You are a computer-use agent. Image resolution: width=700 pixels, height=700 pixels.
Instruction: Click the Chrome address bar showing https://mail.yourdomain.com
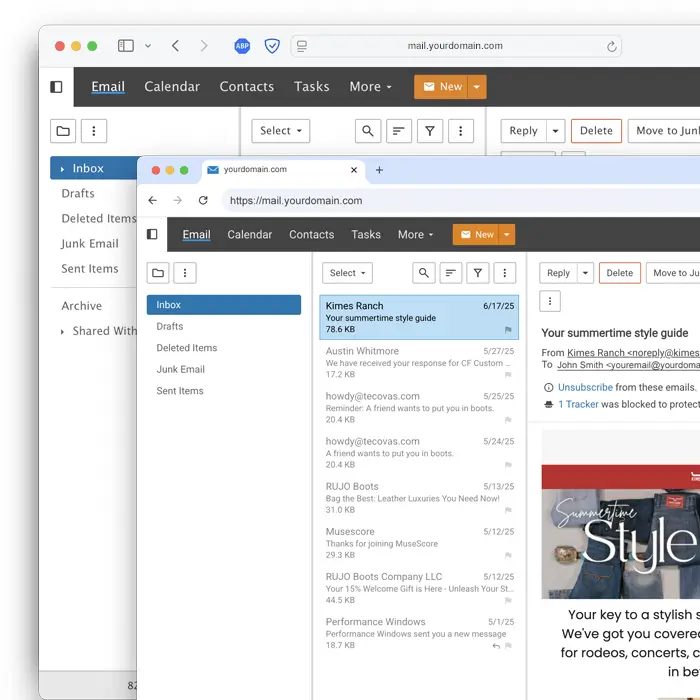click(x=400, y=201)
